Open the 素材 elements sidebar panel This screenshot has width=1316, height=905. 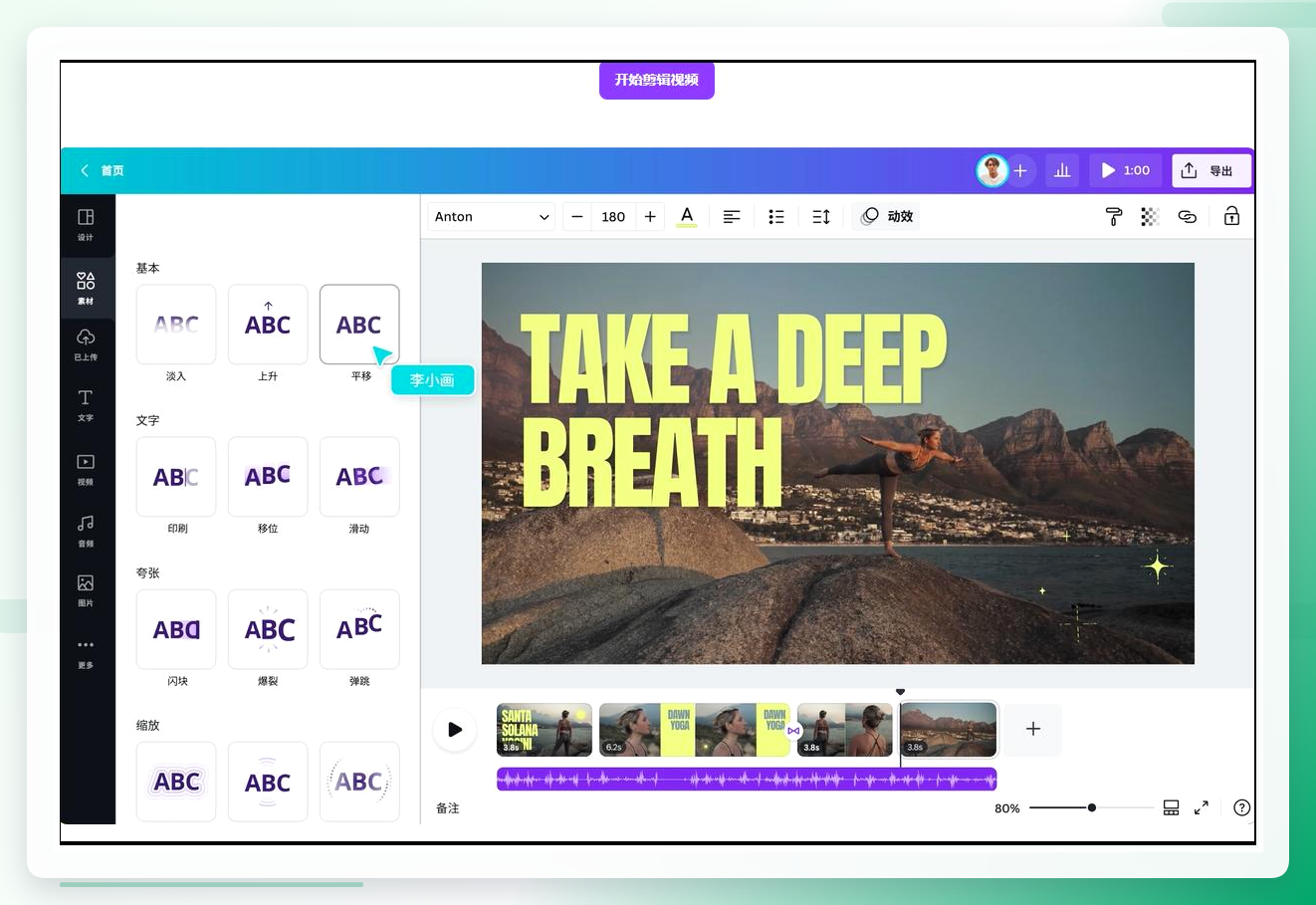click(86, 288)
